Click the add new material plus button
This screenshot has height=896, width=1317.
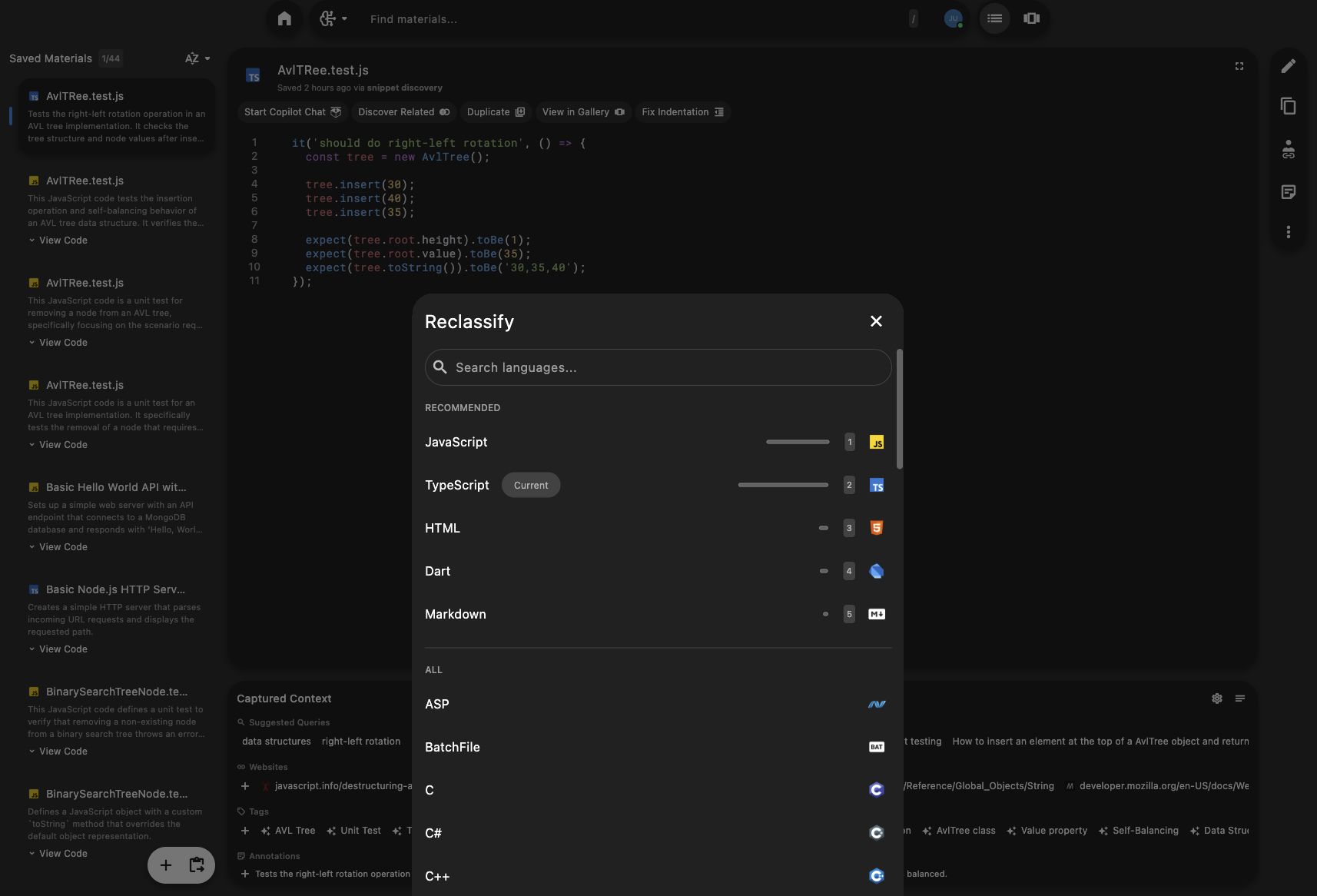tap(165, 865)
